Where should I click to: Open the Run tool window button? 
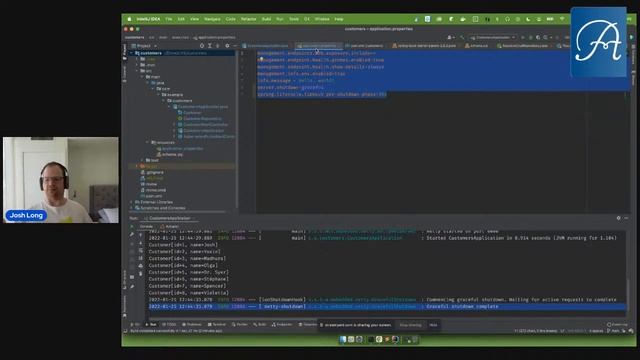[x=151, y=325]
